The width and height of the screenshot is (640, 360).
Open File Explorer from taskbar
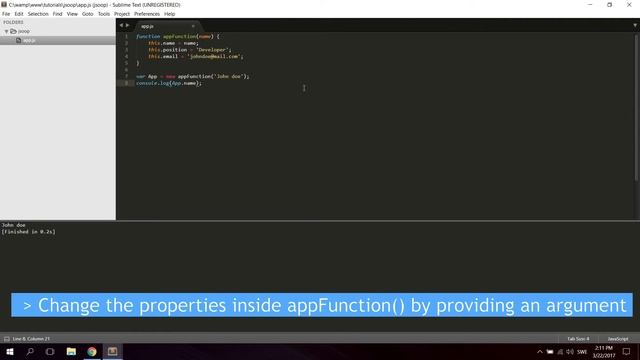[x=71, y=351]
